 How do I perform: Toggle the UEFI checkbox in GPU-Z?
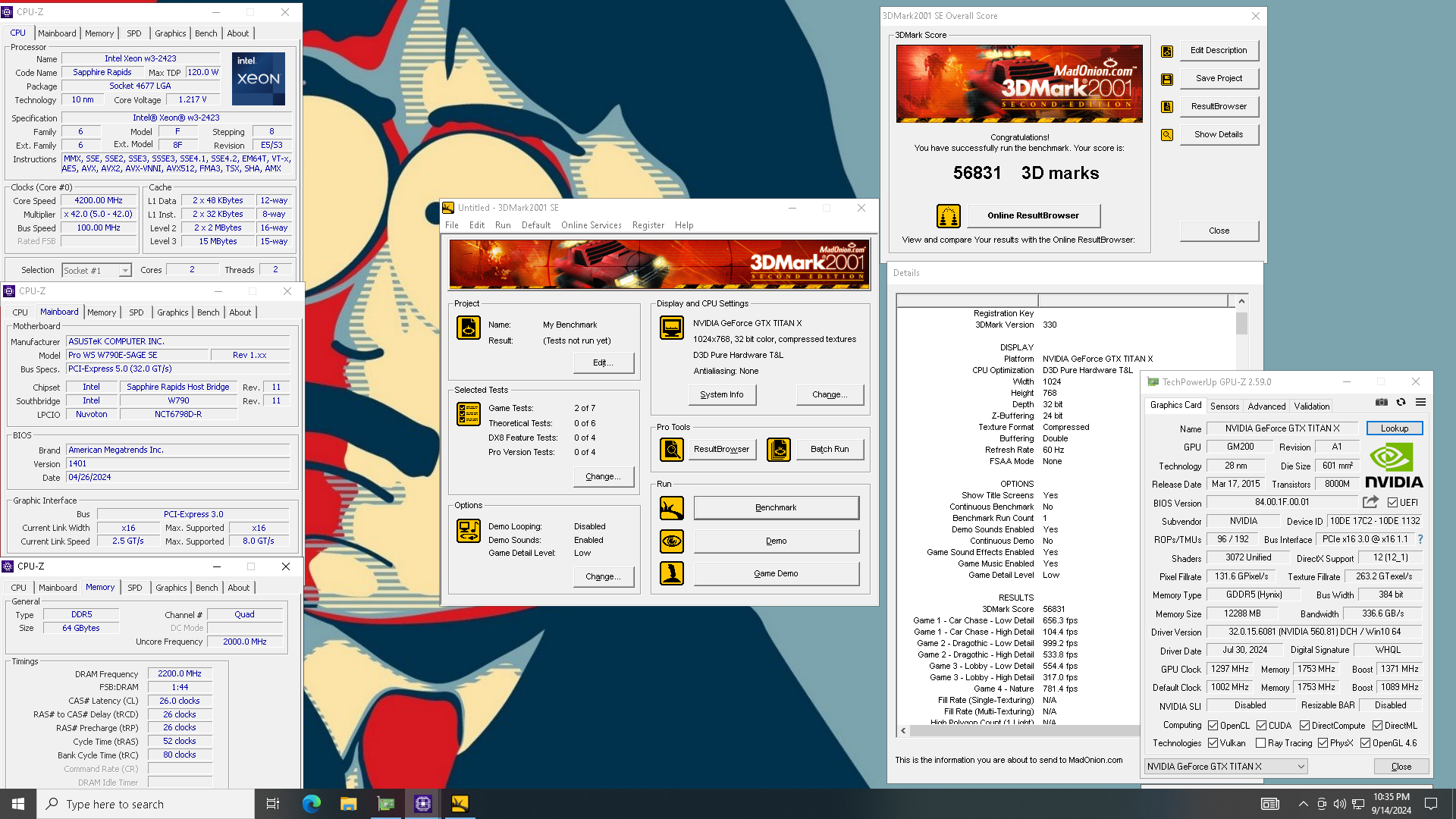tap(1392, 503)
